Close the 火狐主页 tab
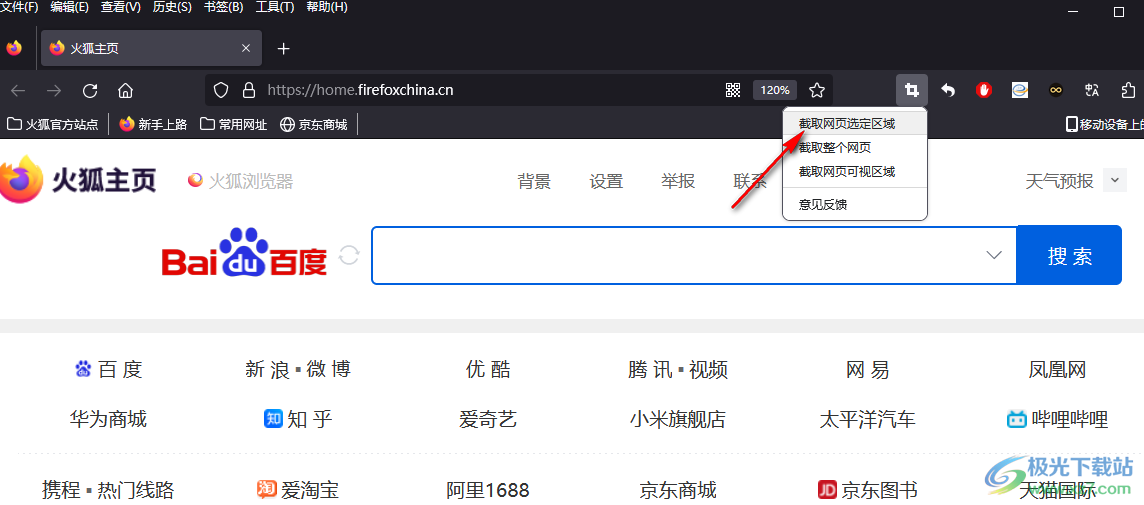 (x=246, y=48)
